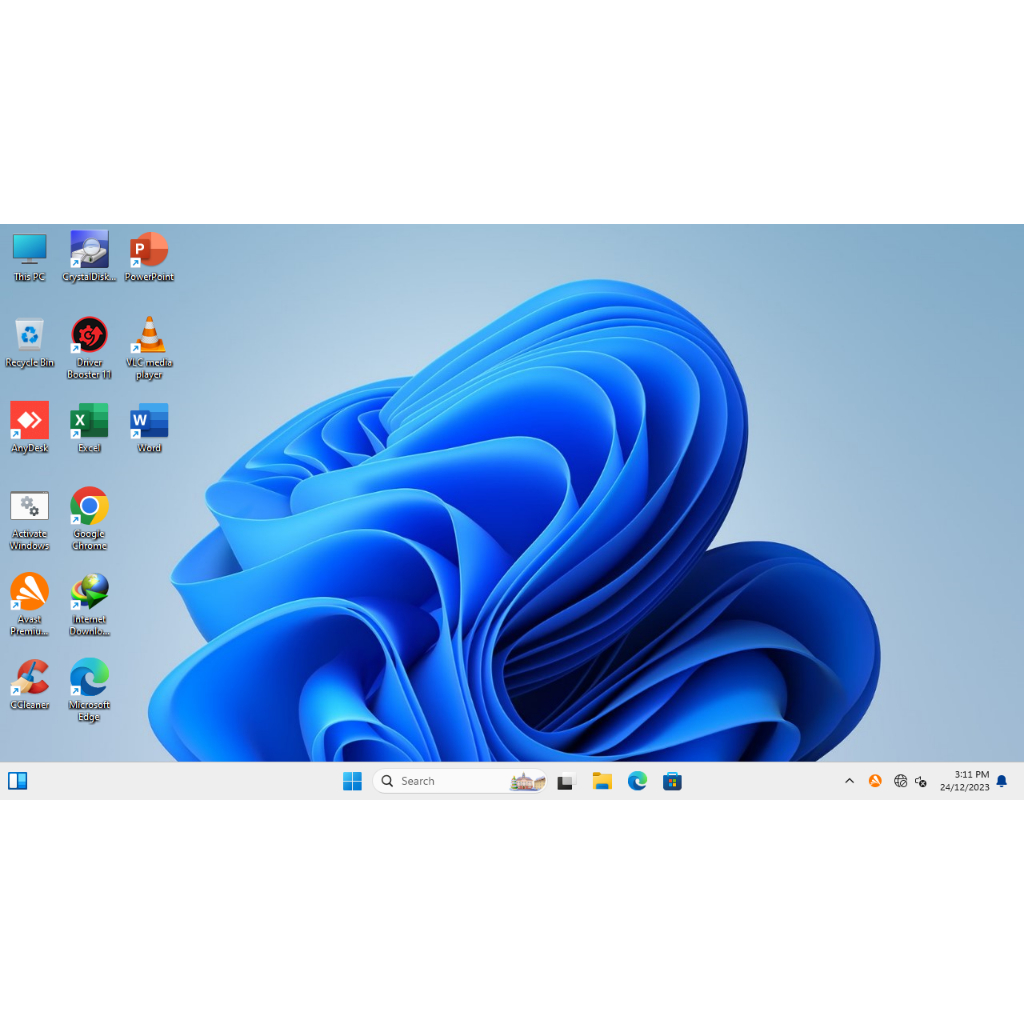Click the CCleaner desktop shortcut
Screen dimensions: 1024x1024
[x=29, y=678]
